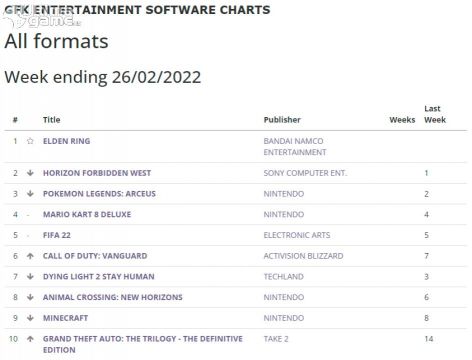Click the Week ending 26/02/2022 heading

pos(103,77)
